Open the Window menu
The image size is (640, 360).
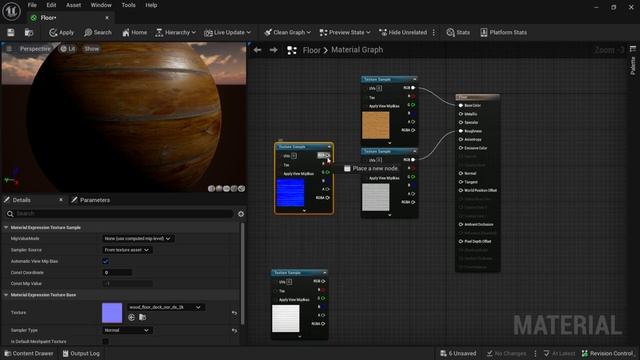(x=101, y=5)
